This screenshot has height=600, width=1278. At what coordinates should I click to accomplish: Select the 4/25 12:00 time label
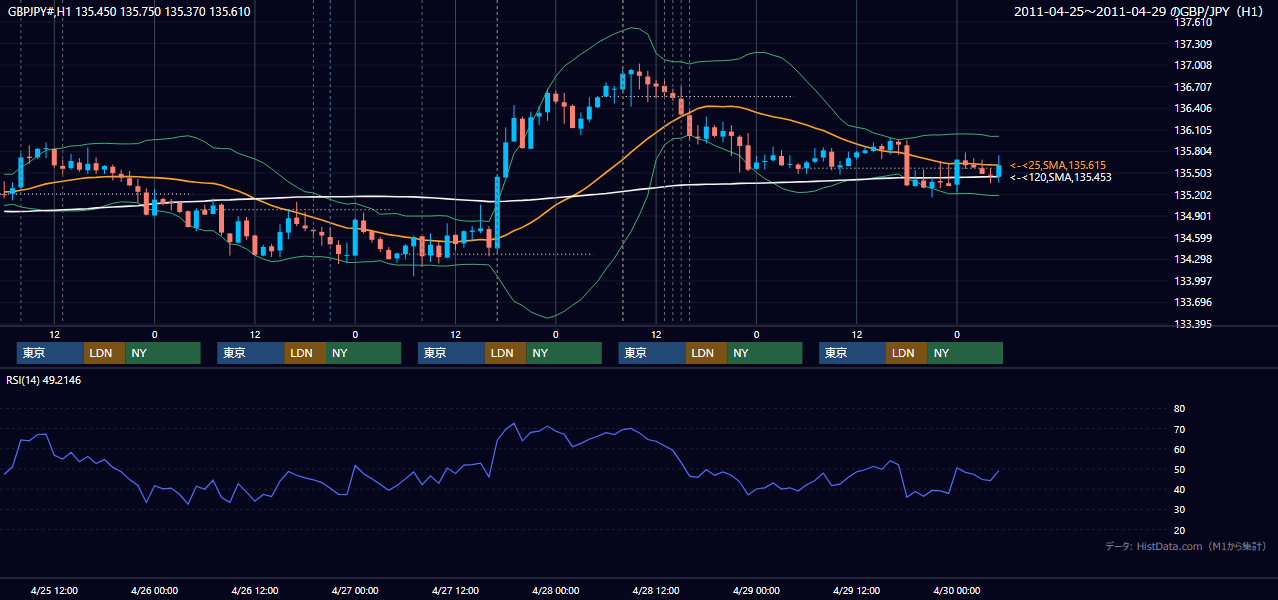54,590
